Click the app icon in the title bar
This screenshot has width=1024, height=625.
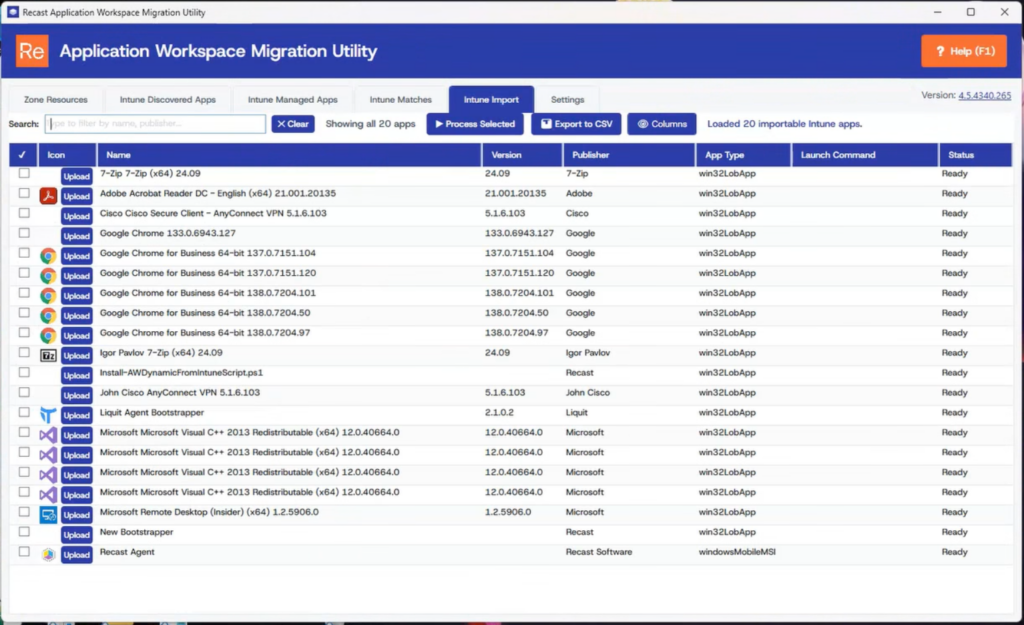12,12
